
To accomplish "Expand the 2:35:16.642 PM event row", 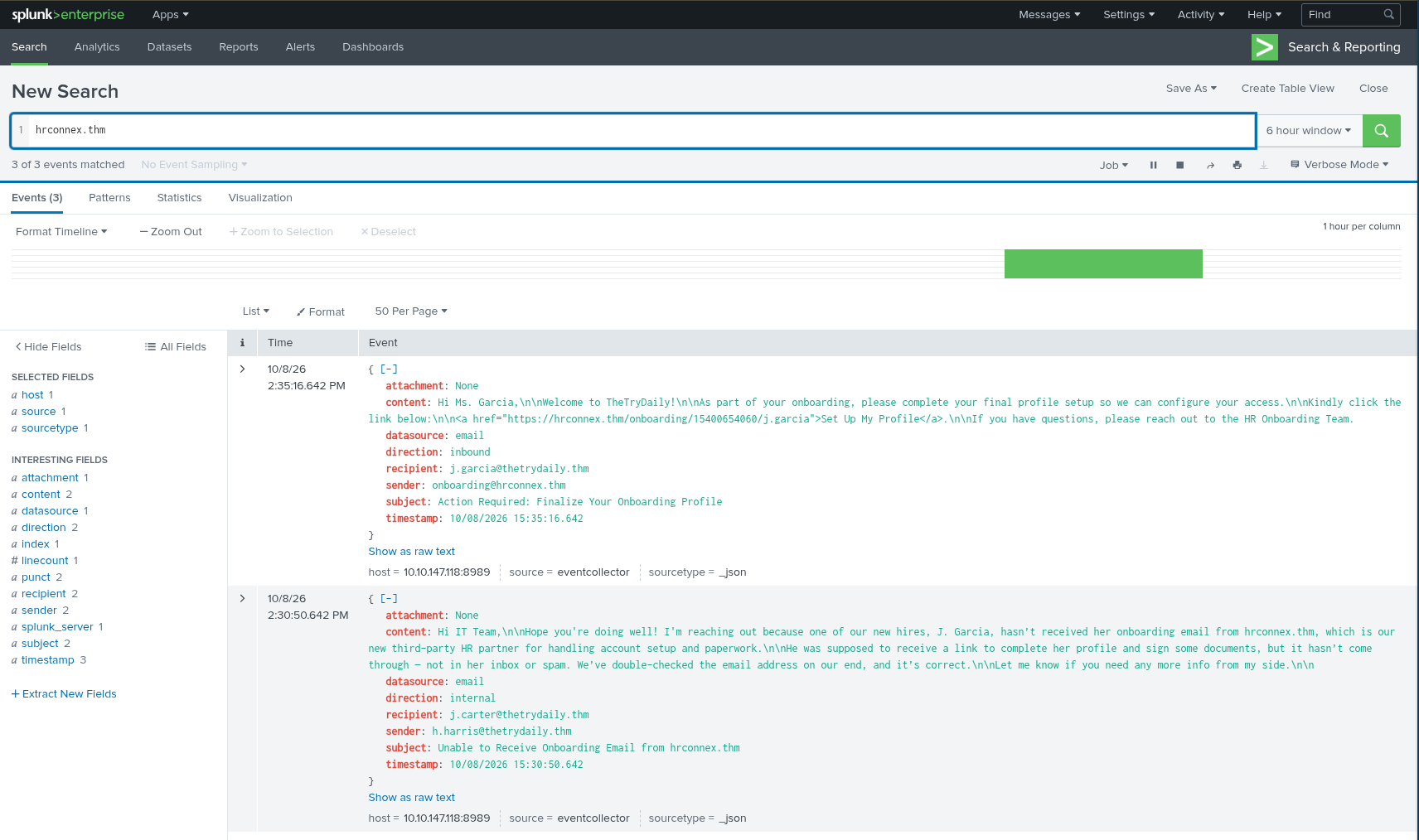I will [x=242, y=369].
